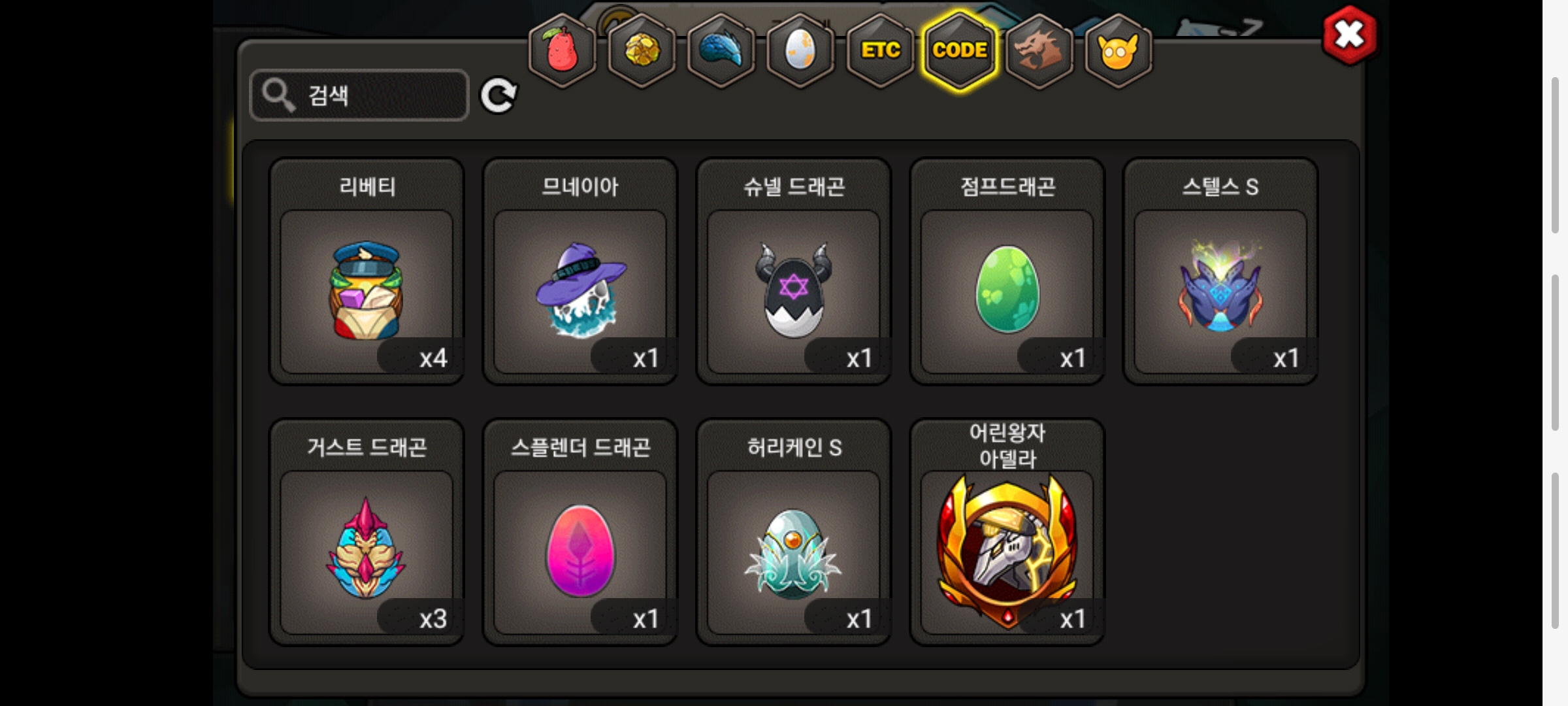Select the egg category tab
1568x706 pixels.
pos(801,50)
